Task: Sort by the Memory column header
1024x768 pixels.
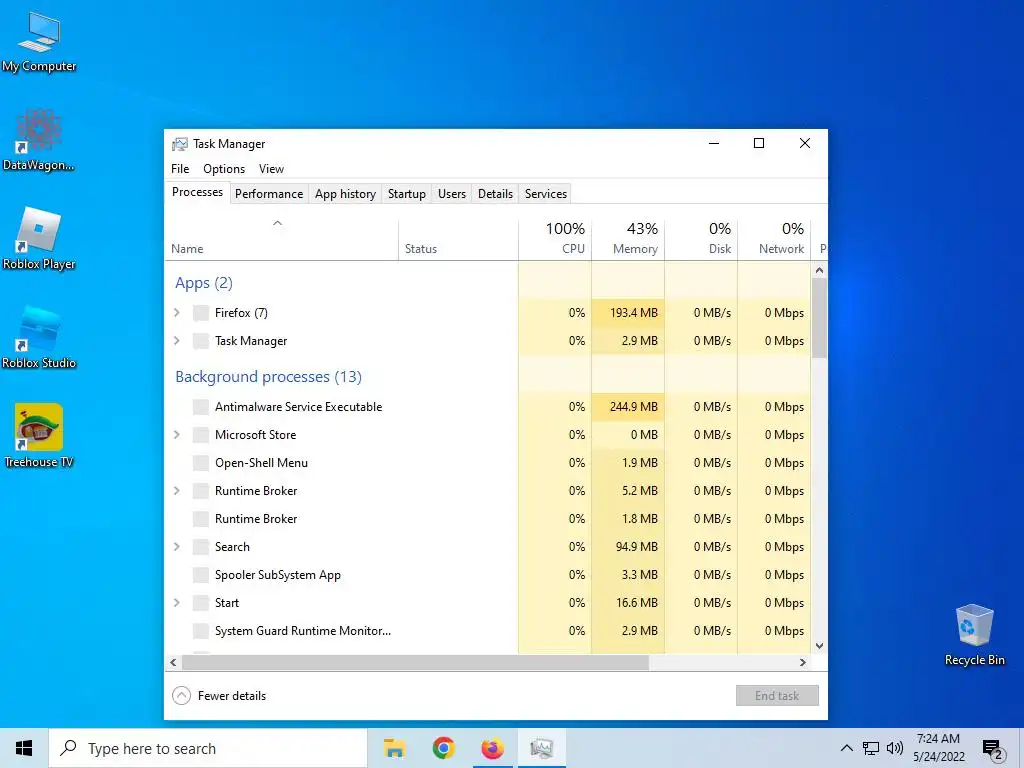Action: pos(628,238)
